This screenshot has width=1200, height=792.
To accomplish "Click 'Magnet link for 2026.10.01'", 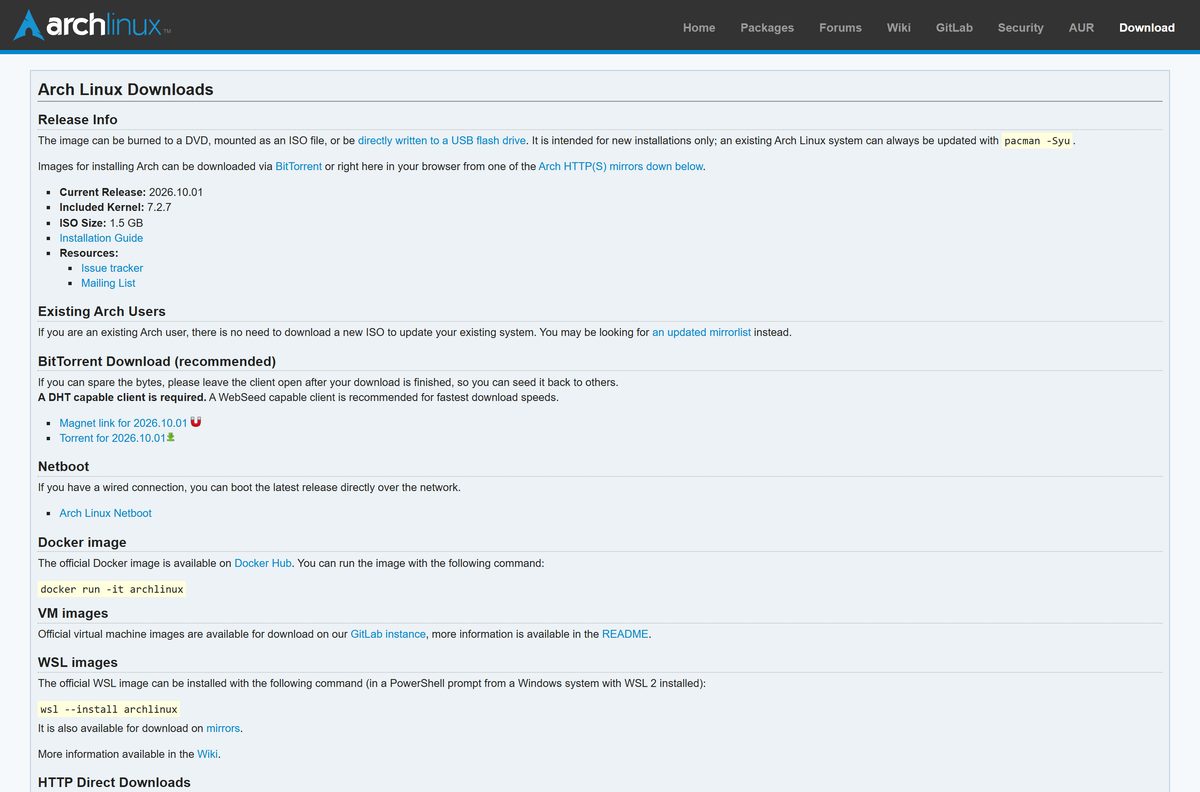I will pyautogui.click(x=123, y=423).
